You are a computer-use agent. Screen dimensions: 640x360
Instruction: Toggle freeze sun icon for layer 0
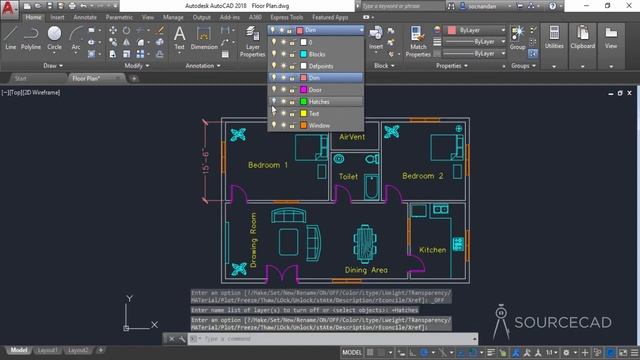tap(283, 42)
